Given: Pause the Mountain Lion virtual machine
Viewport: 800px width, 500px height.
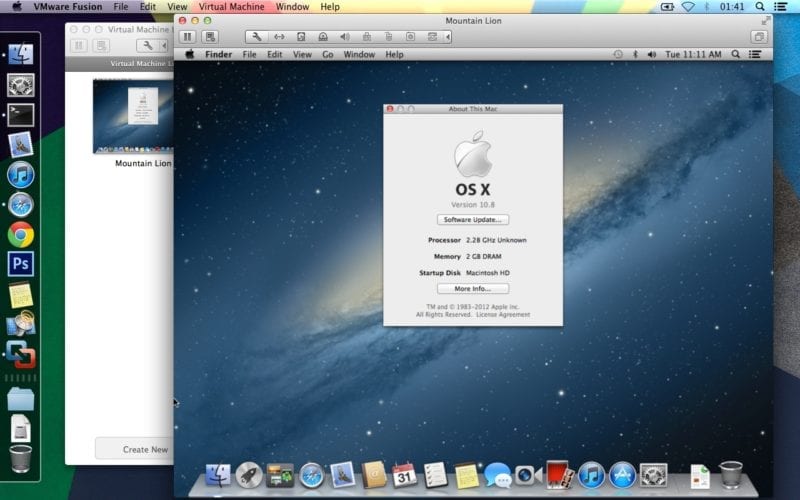Looking at the screenshot, I should (x=187, y=37).
